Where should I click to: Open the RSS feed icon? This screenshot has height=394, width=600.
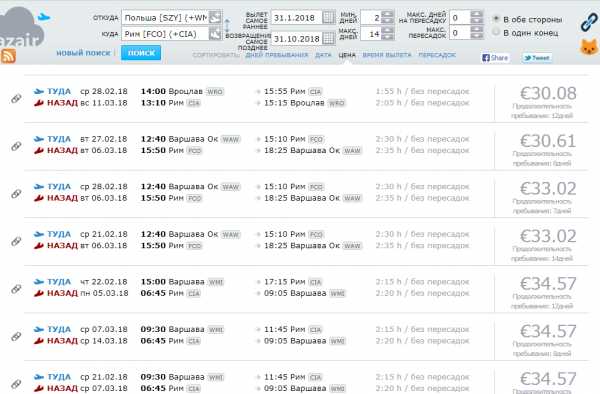point(8,56)
